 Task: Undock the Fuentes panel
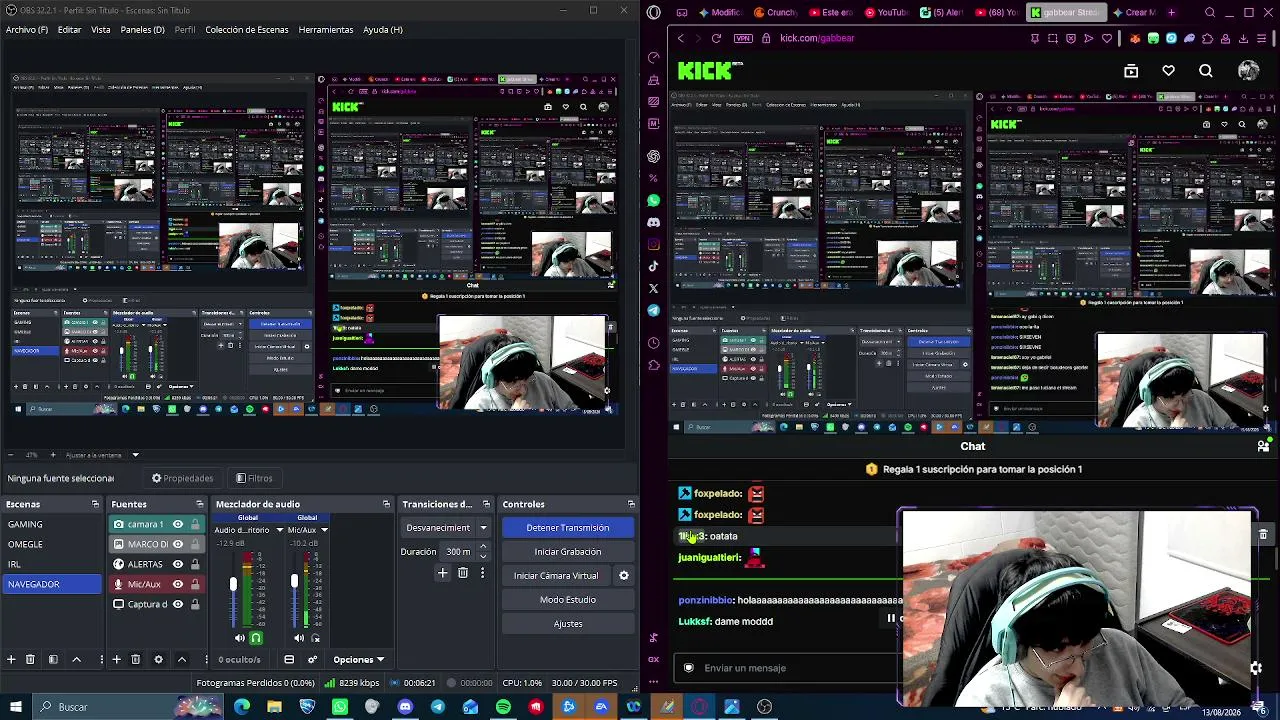coord(200,504)
